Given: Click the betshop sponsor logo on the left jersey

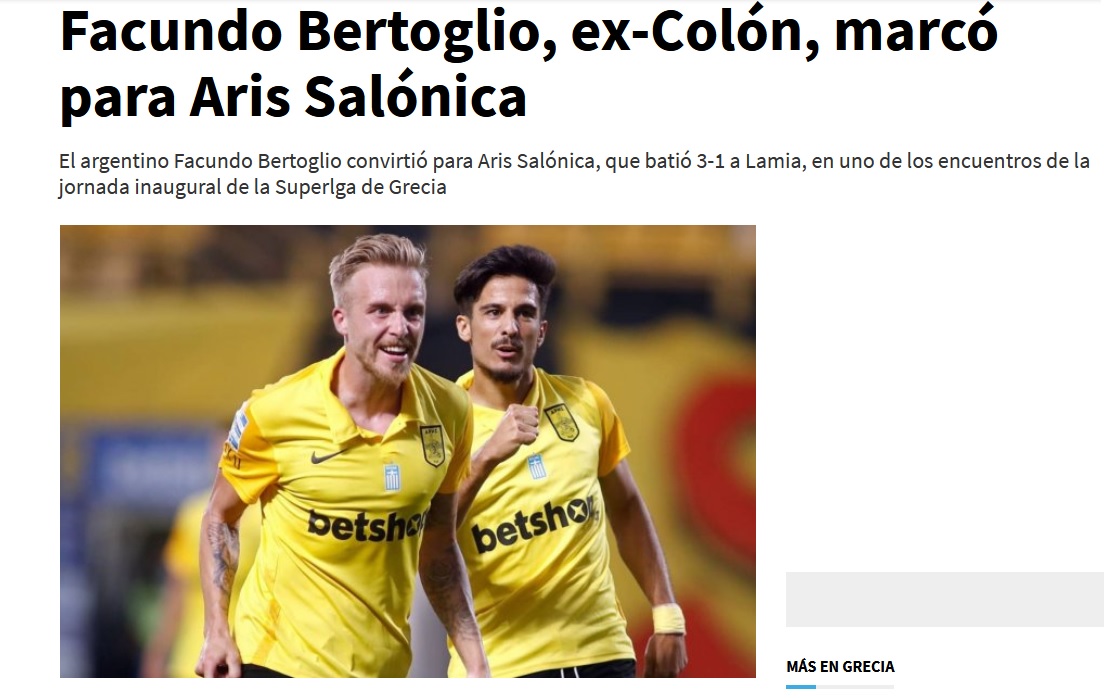Looking at the screenshot, I should click(x=366, y=525).
